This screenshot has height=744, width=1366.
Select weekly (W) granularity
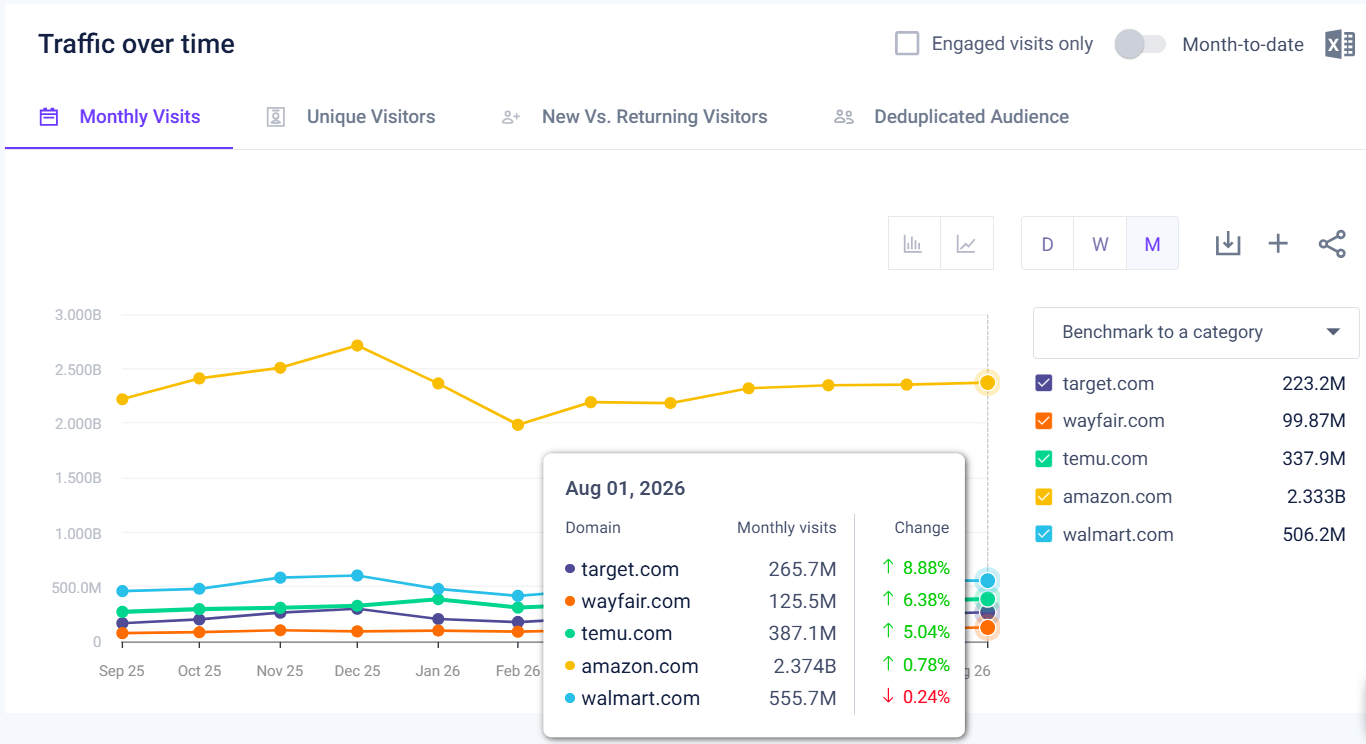pyautogui.click(x=1100, y=243)
